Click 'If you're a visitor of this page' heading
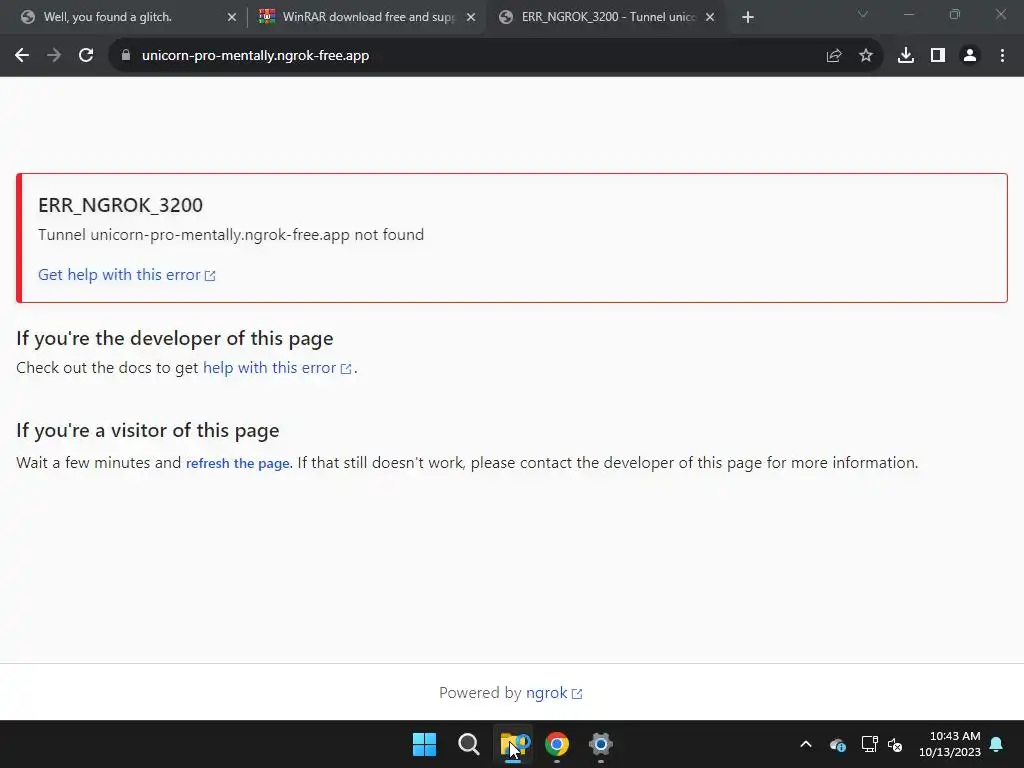This screenshot has height=768, width=1024. pyautogui.click(x=148, y=430)
